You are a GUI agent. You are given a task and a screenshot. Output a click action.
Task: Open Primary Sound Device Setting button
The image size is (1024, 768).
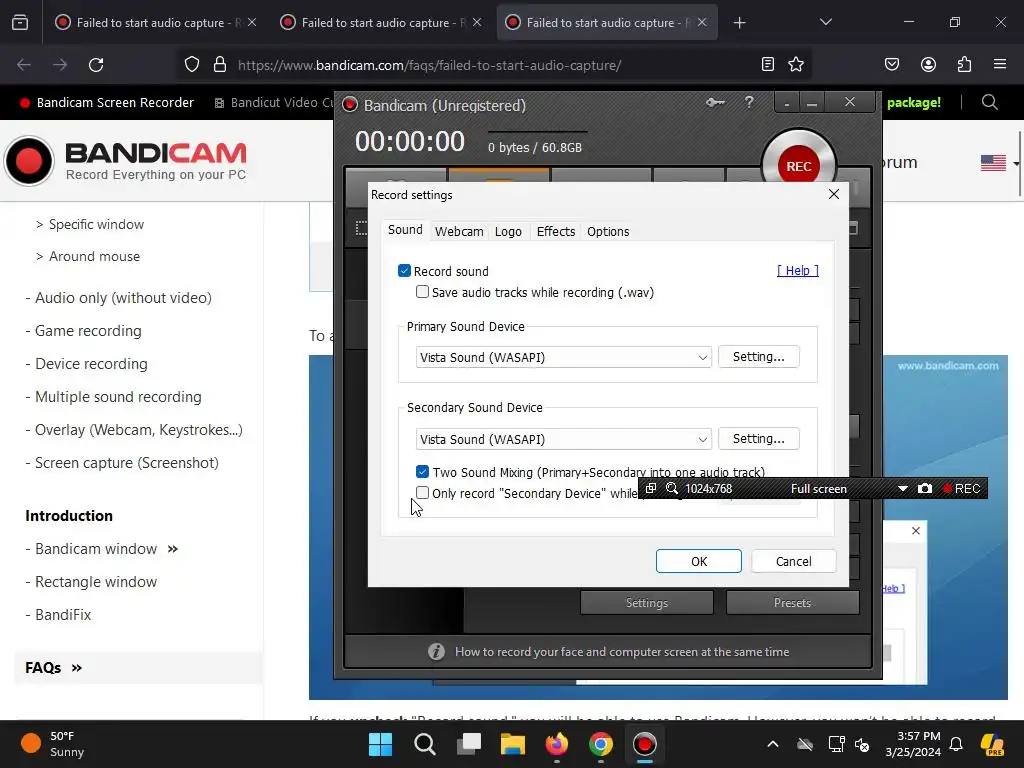pyautogui.click(x=758, y=357)
